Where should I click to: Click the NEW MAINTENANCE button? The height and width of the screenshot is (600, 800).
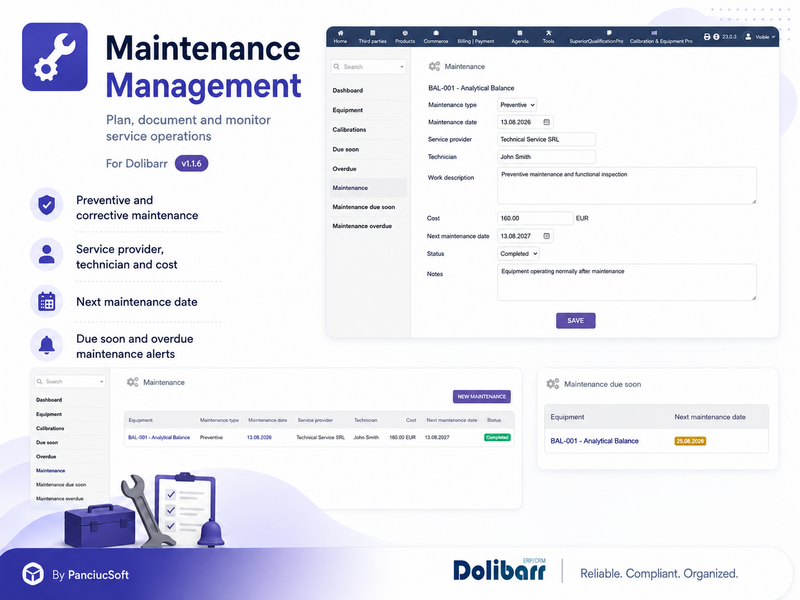point(482,396)
